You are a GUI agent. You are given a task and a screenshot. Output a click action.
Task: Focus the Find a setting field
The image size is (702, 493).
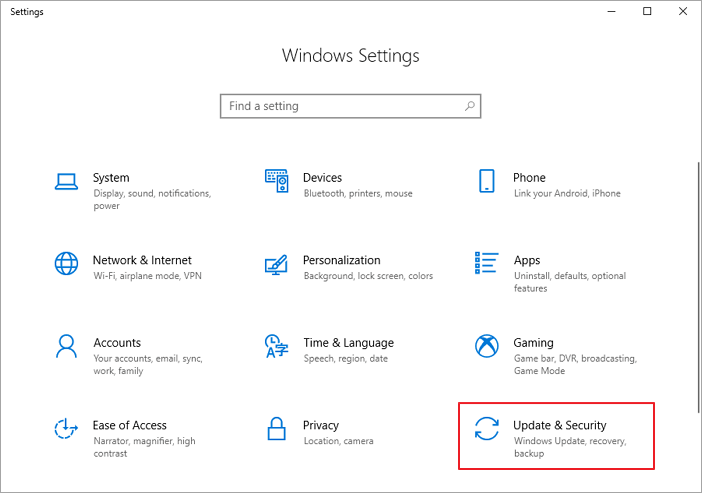pos(340,106)
